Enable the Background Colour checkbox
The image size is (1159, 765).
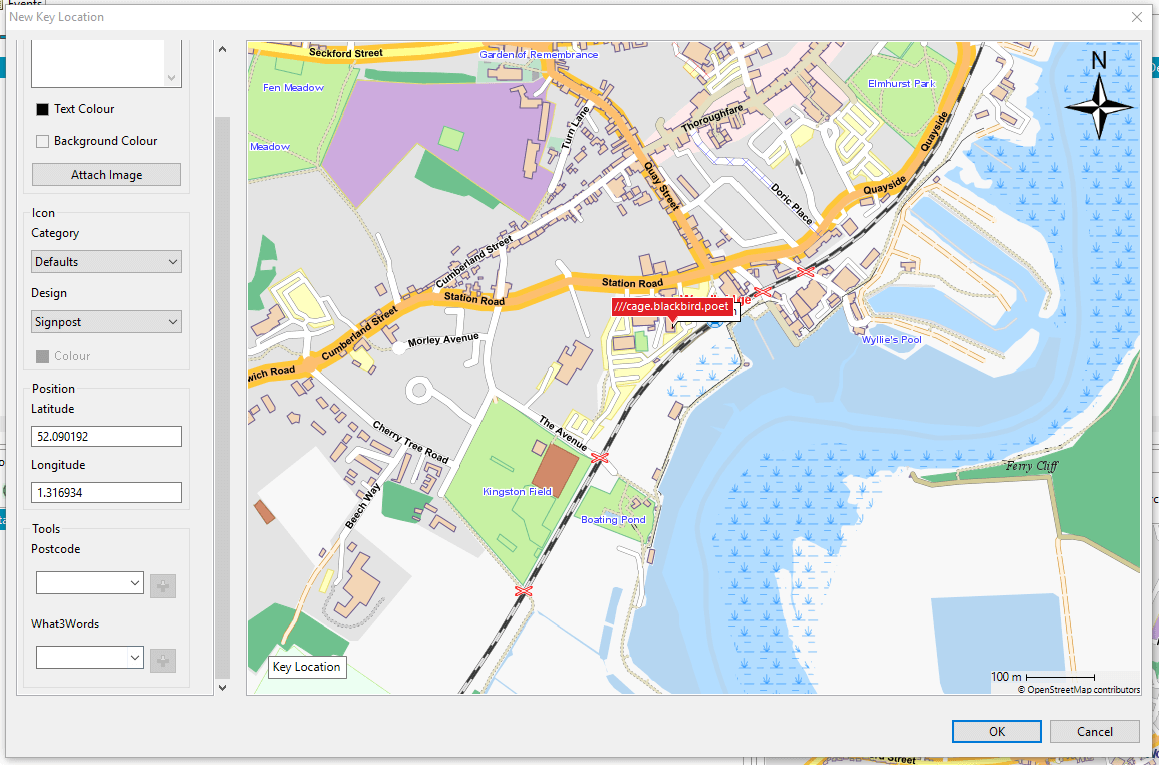(x=42, y=141)
